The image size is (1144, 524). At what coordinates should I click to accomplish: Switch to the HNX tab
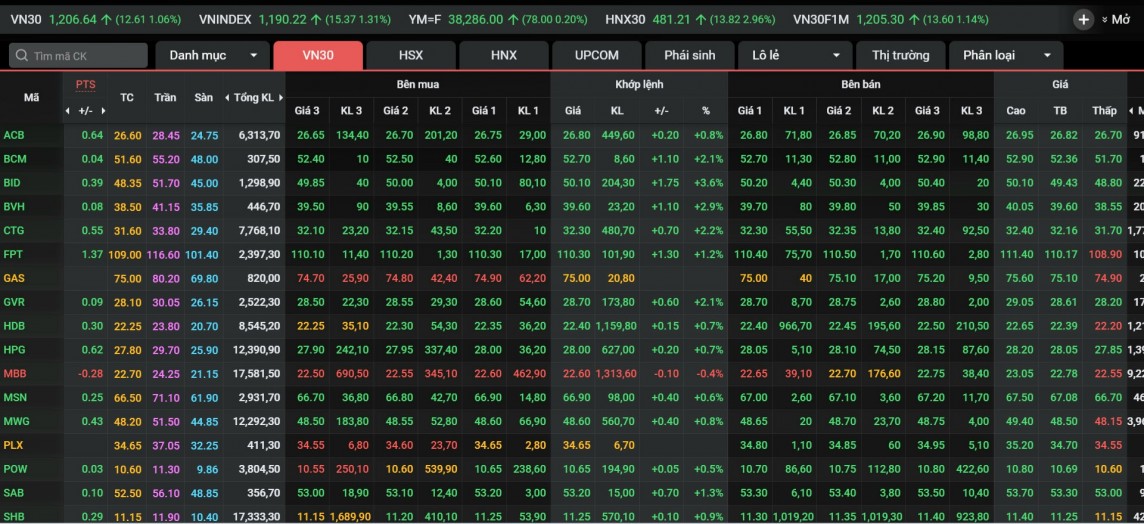point(504,56)
